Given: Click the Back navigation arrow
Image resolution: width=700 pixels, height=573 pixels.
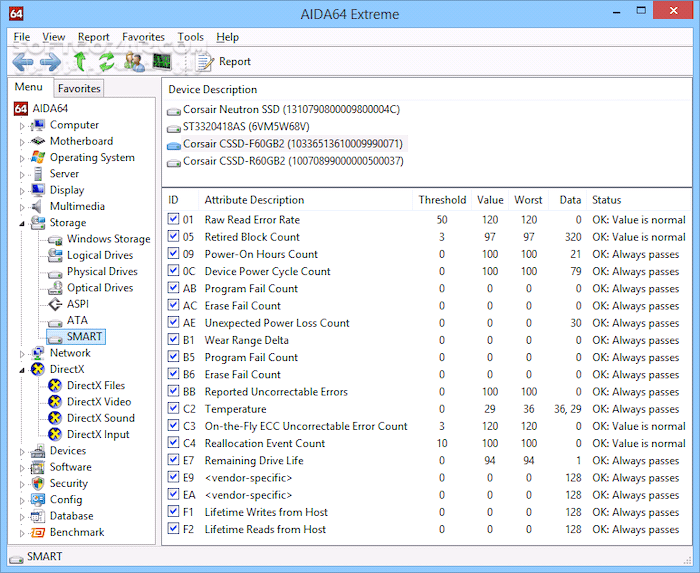Looking at the screenshot, I should (22, 62).
